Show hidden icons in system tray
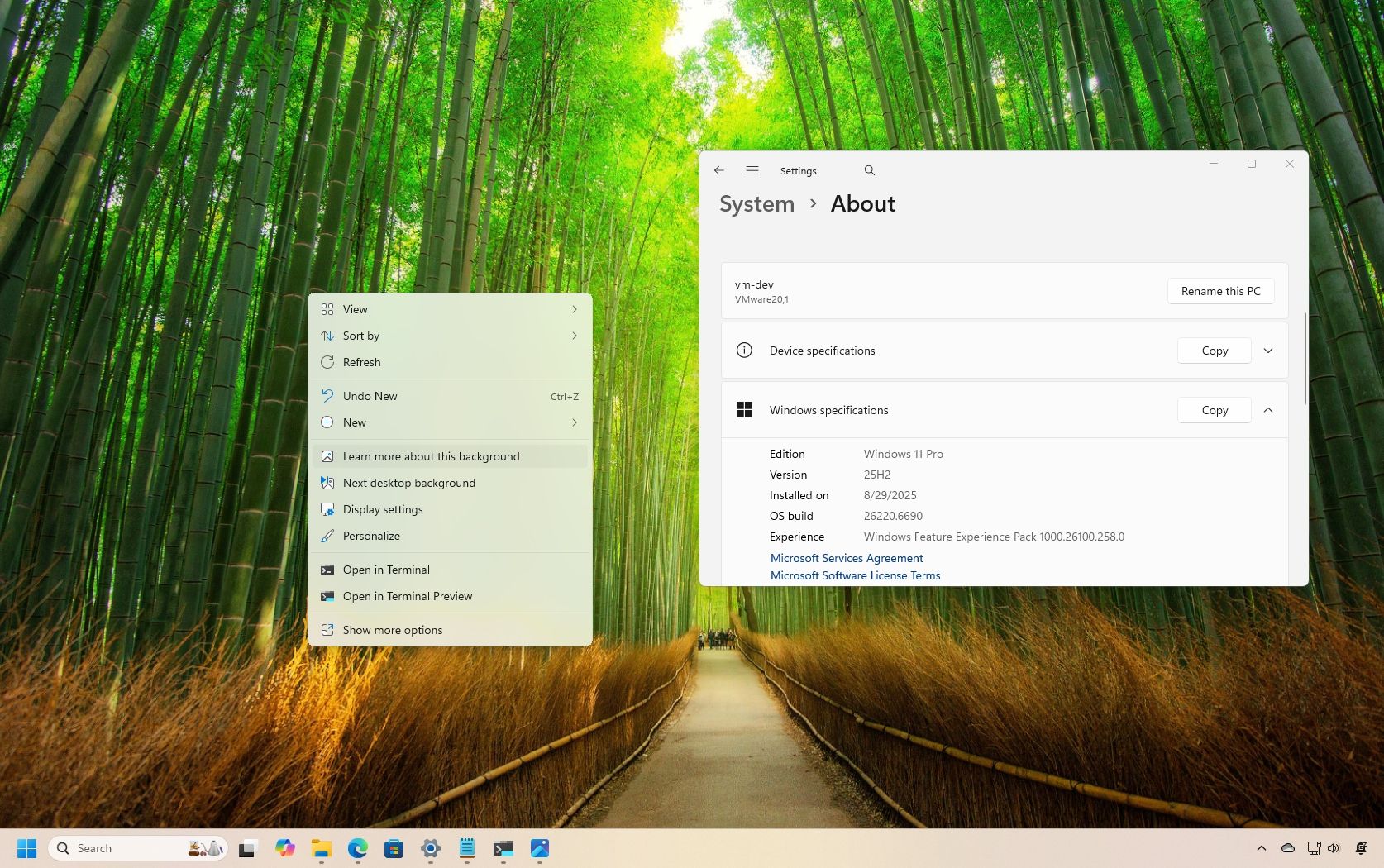The width and height of the screenshot is (1384, 868). pyautogui.click(x=1261, y=848)
